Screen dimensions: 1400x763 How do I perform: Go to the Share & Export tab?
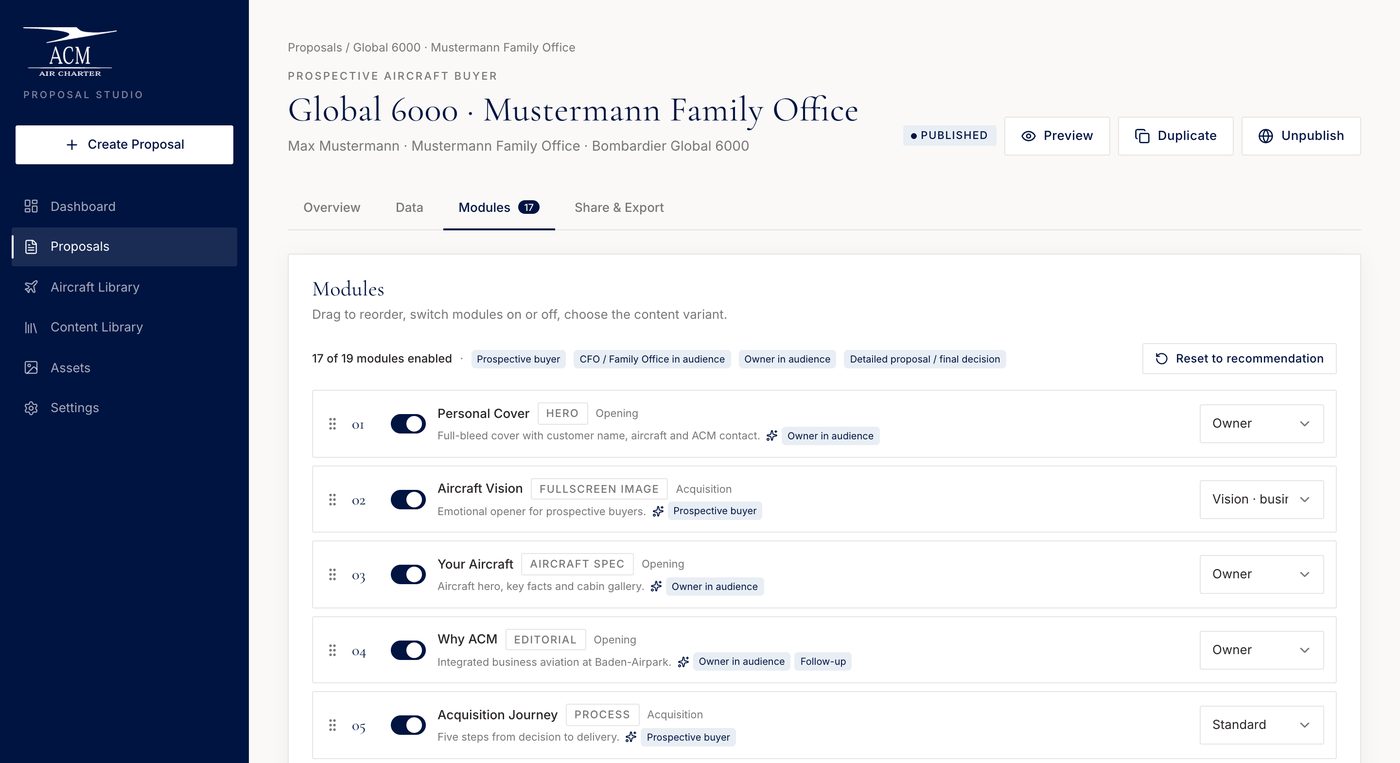point(619,208)
